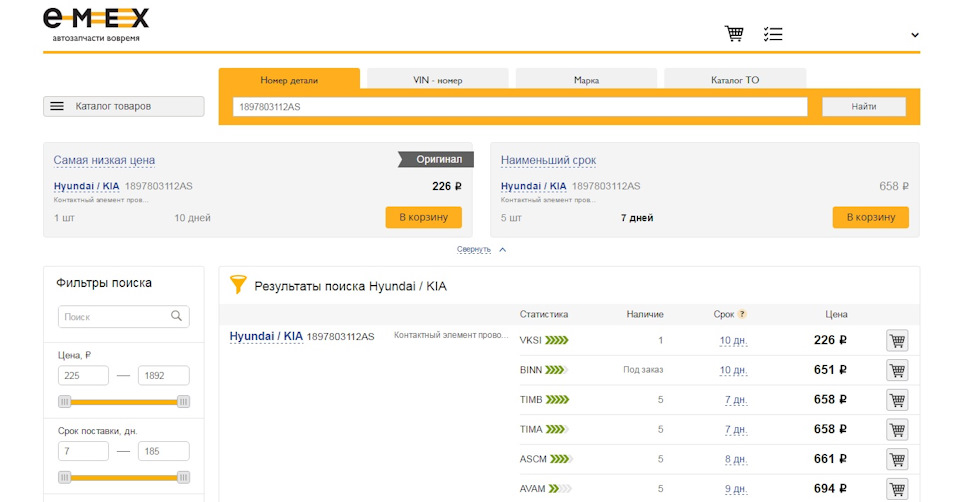
Task: Click TIMA delivery term 7 дн.
Action: point(736,430)
